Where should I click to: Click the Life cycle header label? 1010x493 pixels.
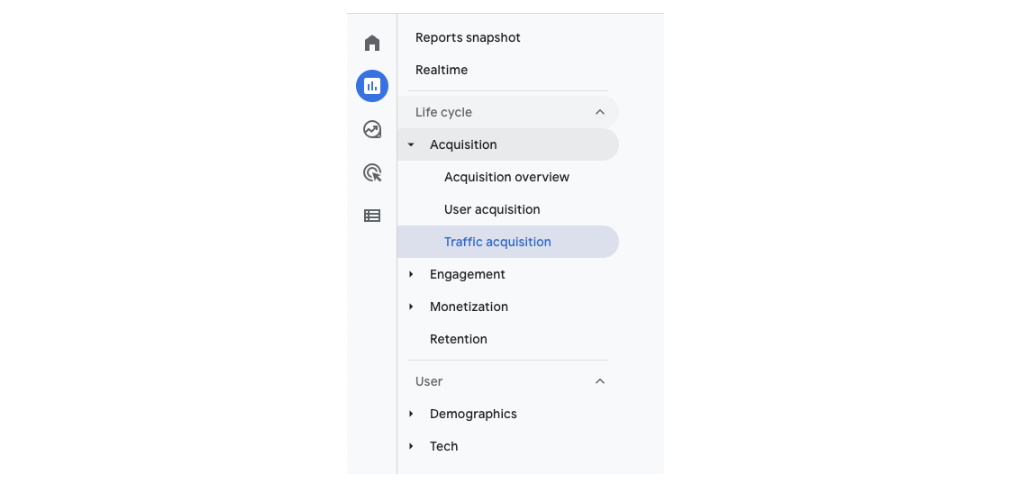tap(444, 112)
